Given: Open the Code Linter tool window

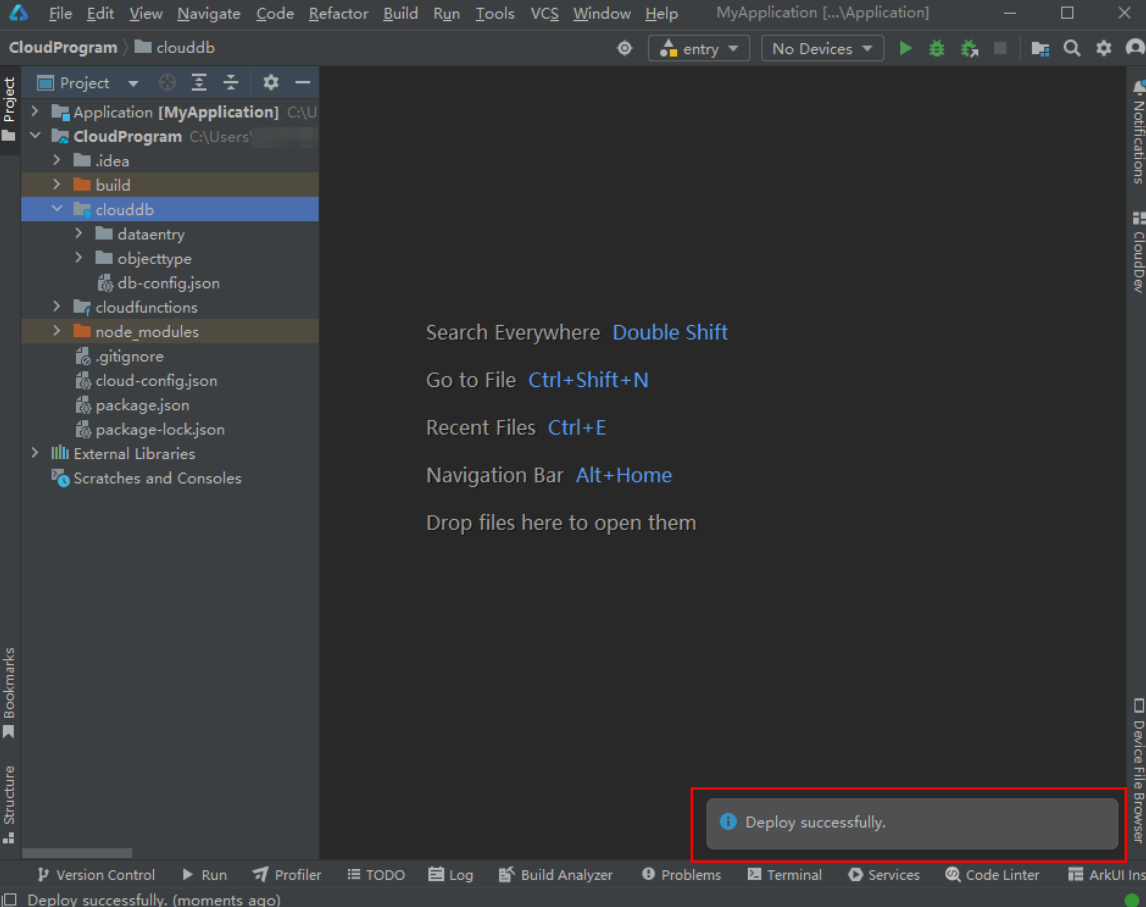Looking at the screenshot, I should tap(992, 875).
